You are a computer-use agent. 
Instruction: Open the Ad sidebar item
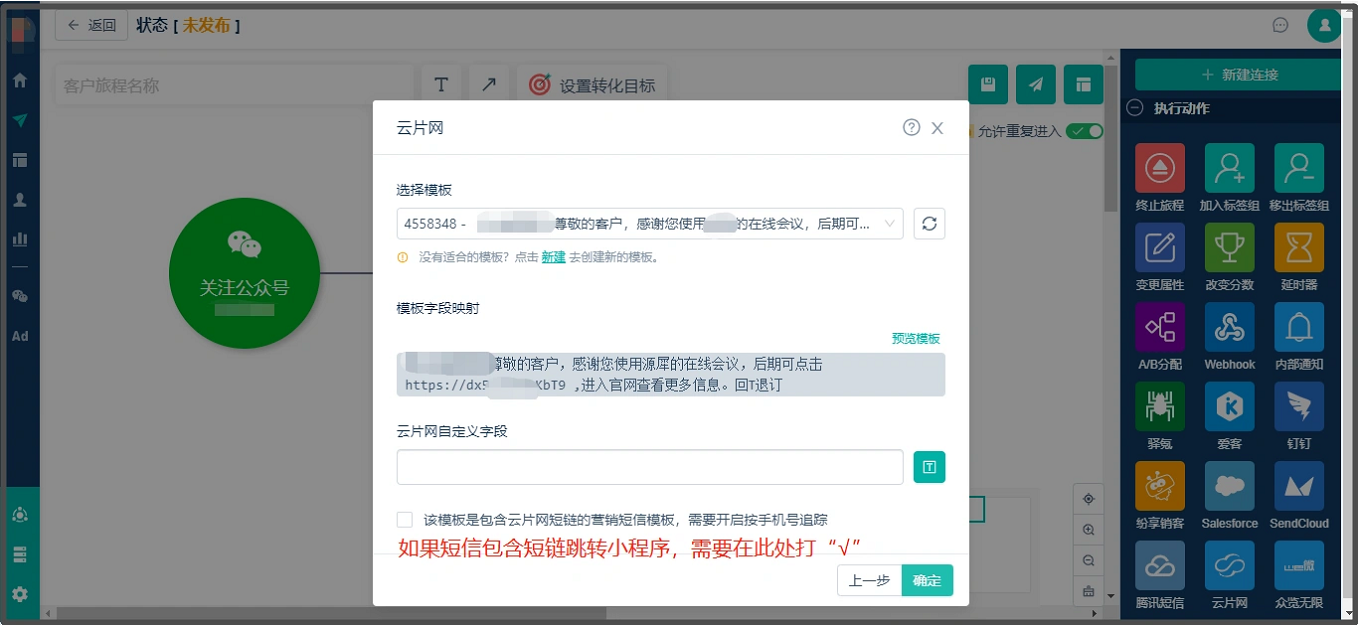[19, 336]
